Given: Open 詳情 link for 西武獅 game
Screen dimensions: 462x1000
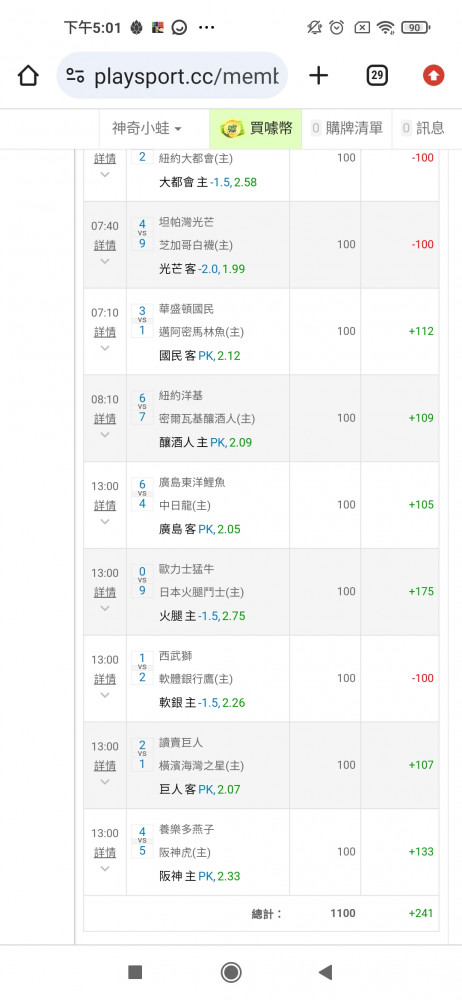Looking at the screenshot, I should tap(105, 679).
